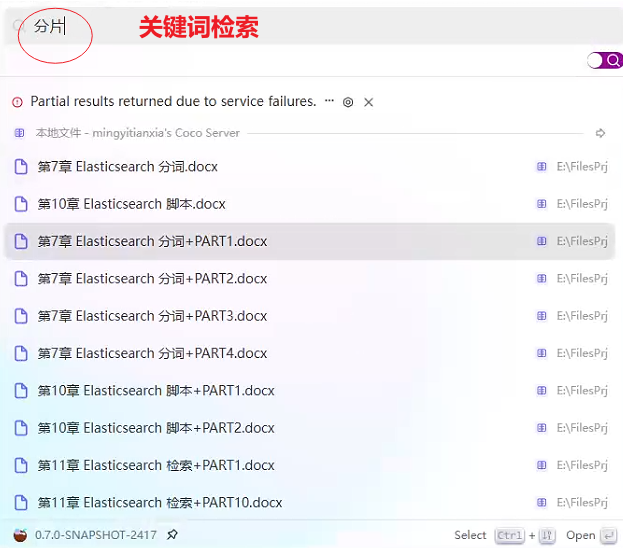Click source icon on 检索+PART1.docx row
This screenshot has height=548, width=623.
542,465
